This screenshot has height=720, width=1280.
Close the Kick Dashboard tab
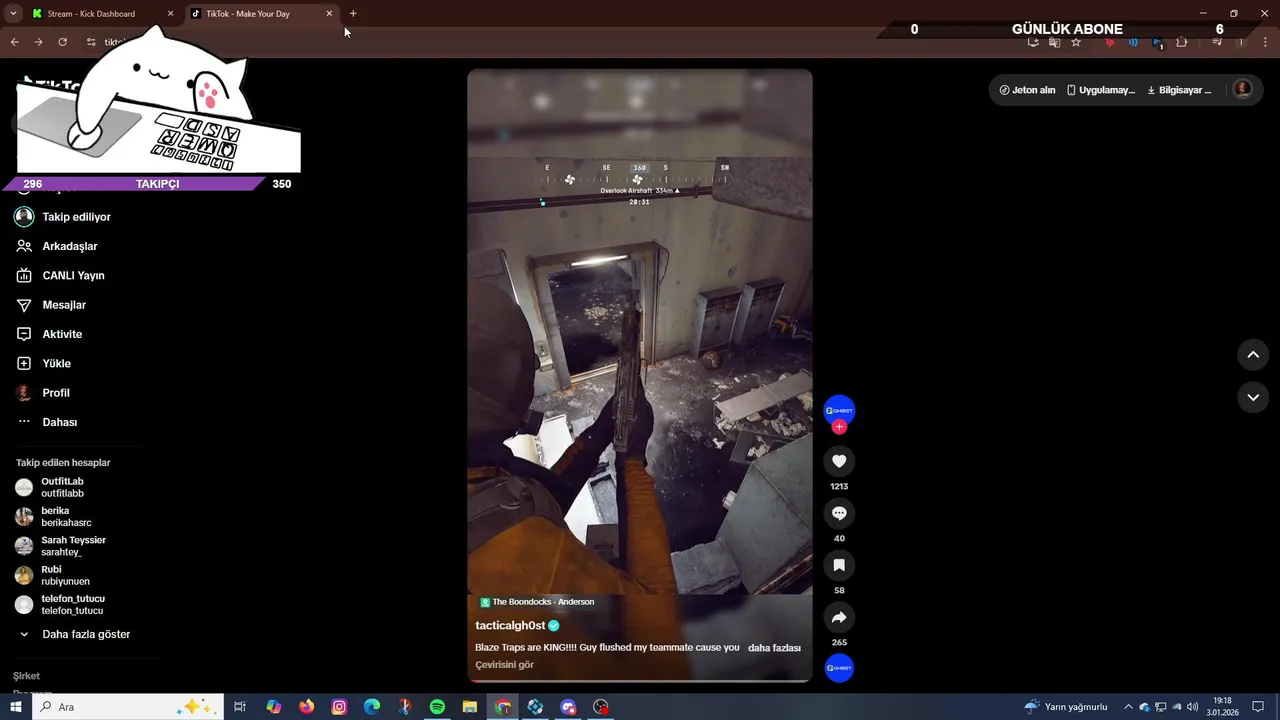170,14
